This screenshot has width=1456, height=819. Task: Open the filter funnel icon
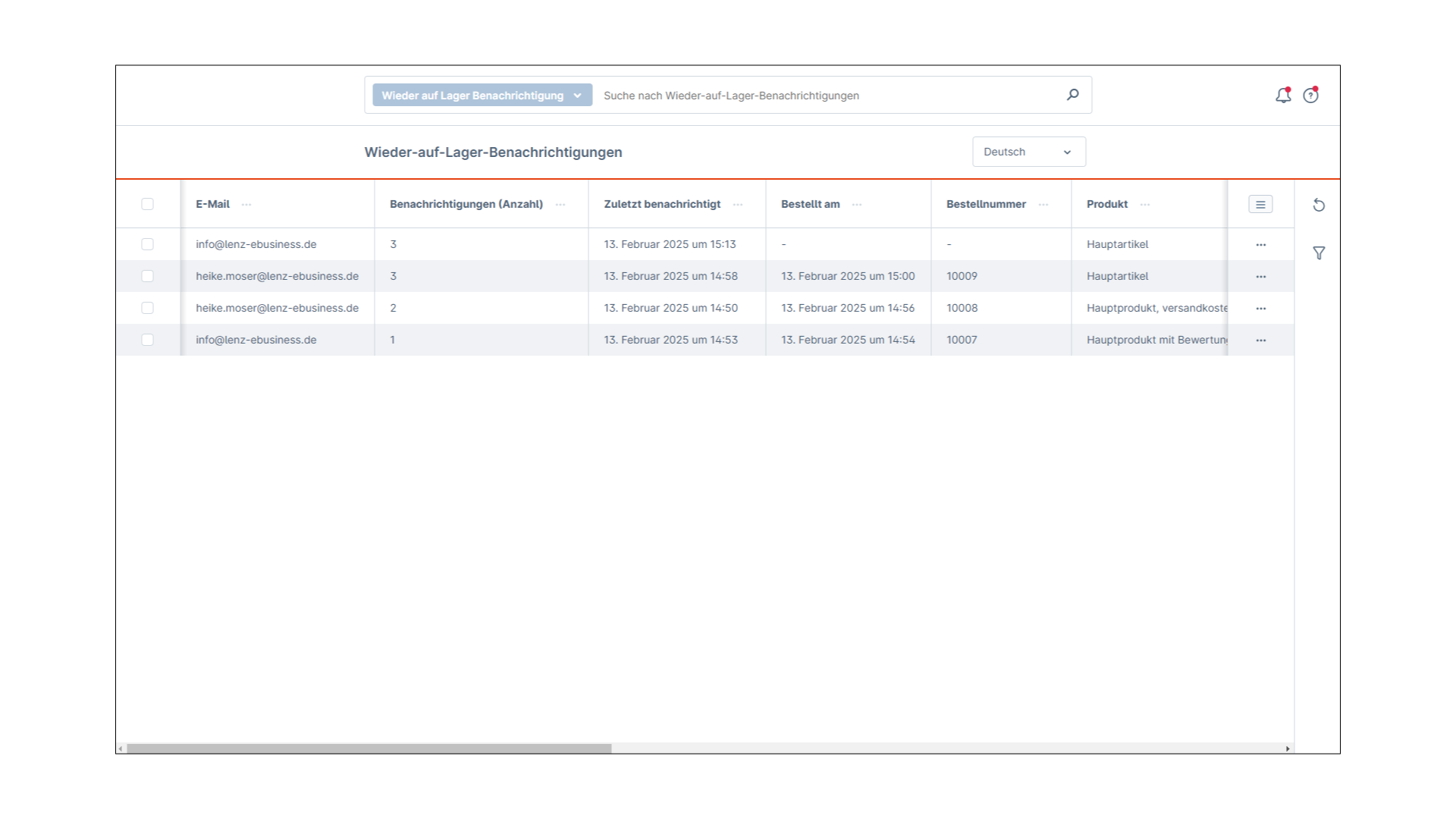pos(1319,253)
